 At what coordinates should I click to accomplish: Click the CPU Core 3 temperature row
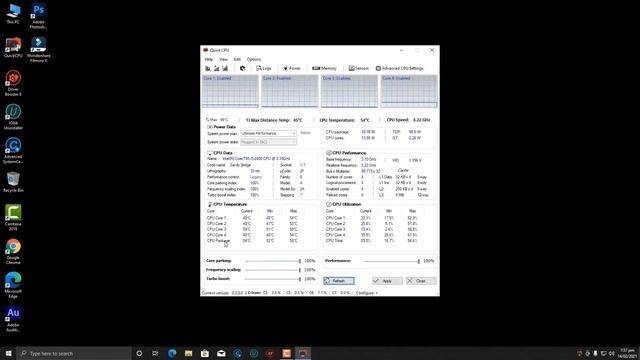253,229
